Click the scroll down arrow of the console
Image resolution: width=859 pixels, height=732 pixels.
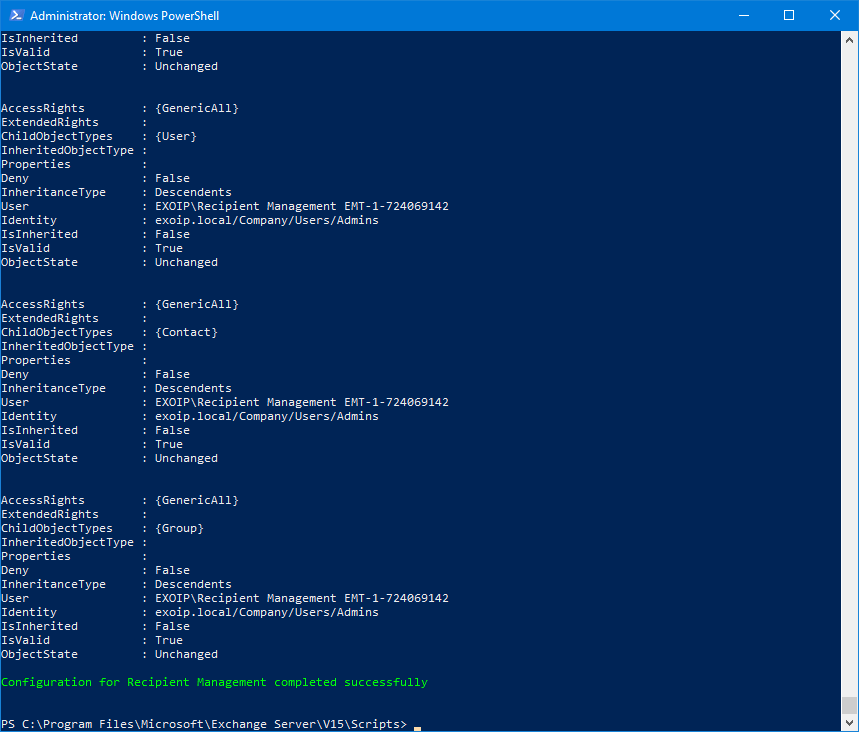pyautogui.click(x=849, y=723)
